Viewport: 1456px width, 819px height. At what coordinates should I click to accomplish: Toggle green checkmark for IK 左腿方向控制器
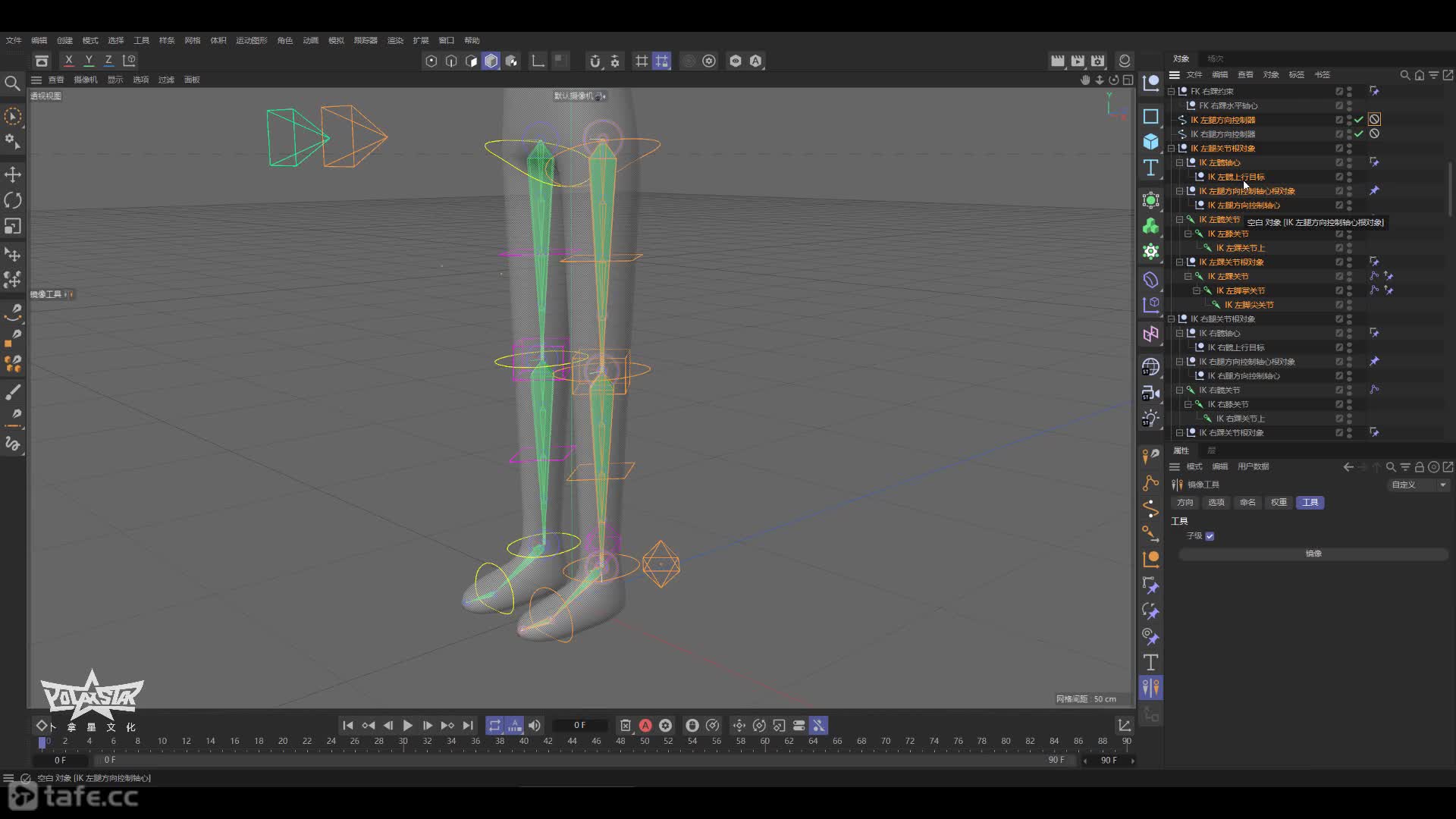[1359, 120]
